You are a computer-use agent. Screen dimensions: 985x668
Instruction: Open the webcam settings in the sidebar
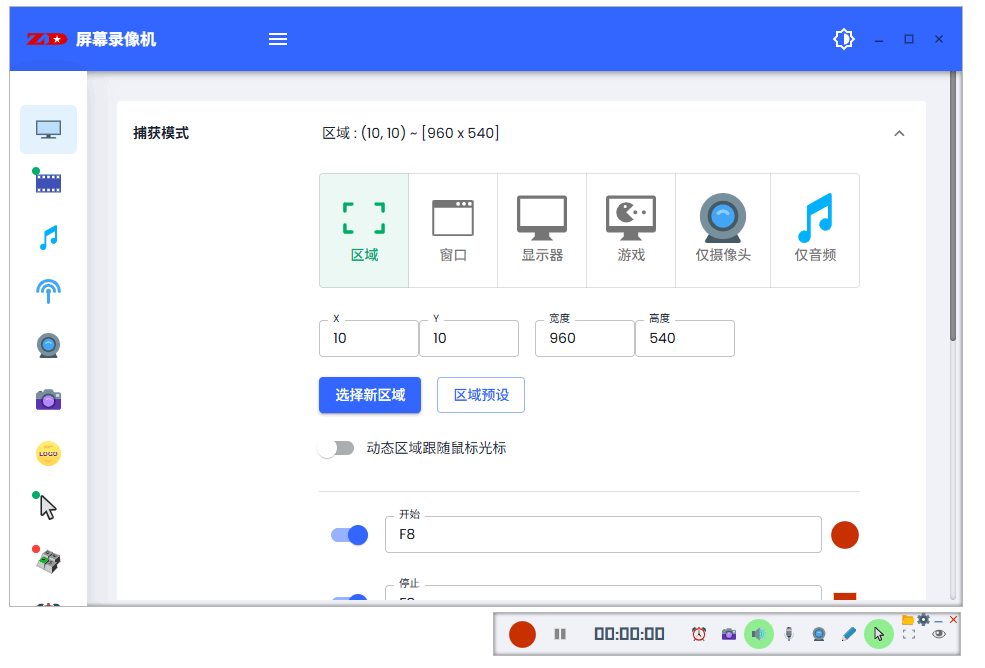(47, 345)
